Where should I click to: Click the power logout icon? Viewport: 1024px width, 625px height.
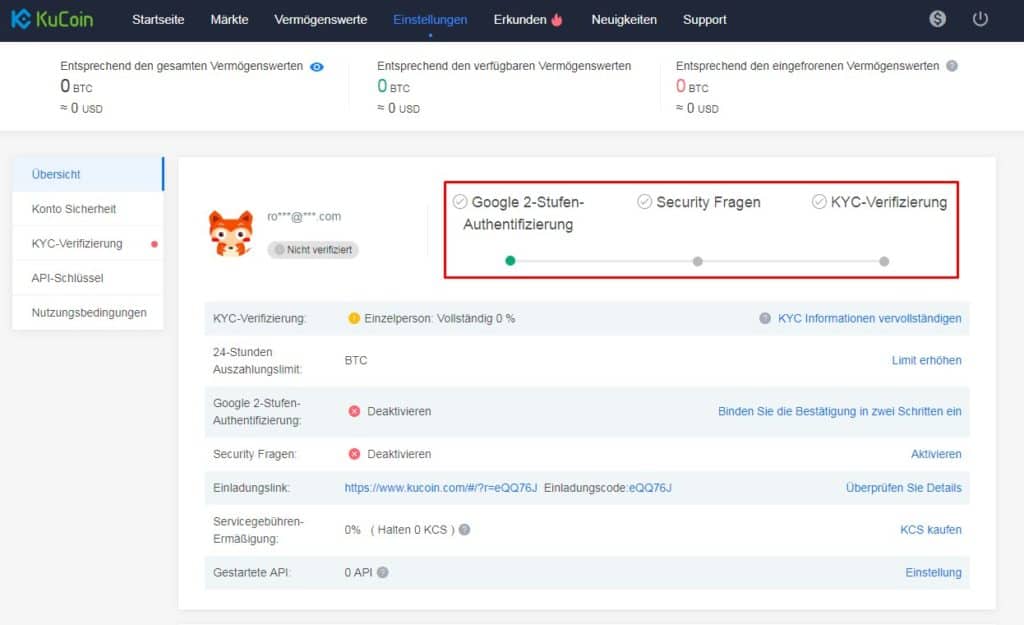[x=980, y=19]
